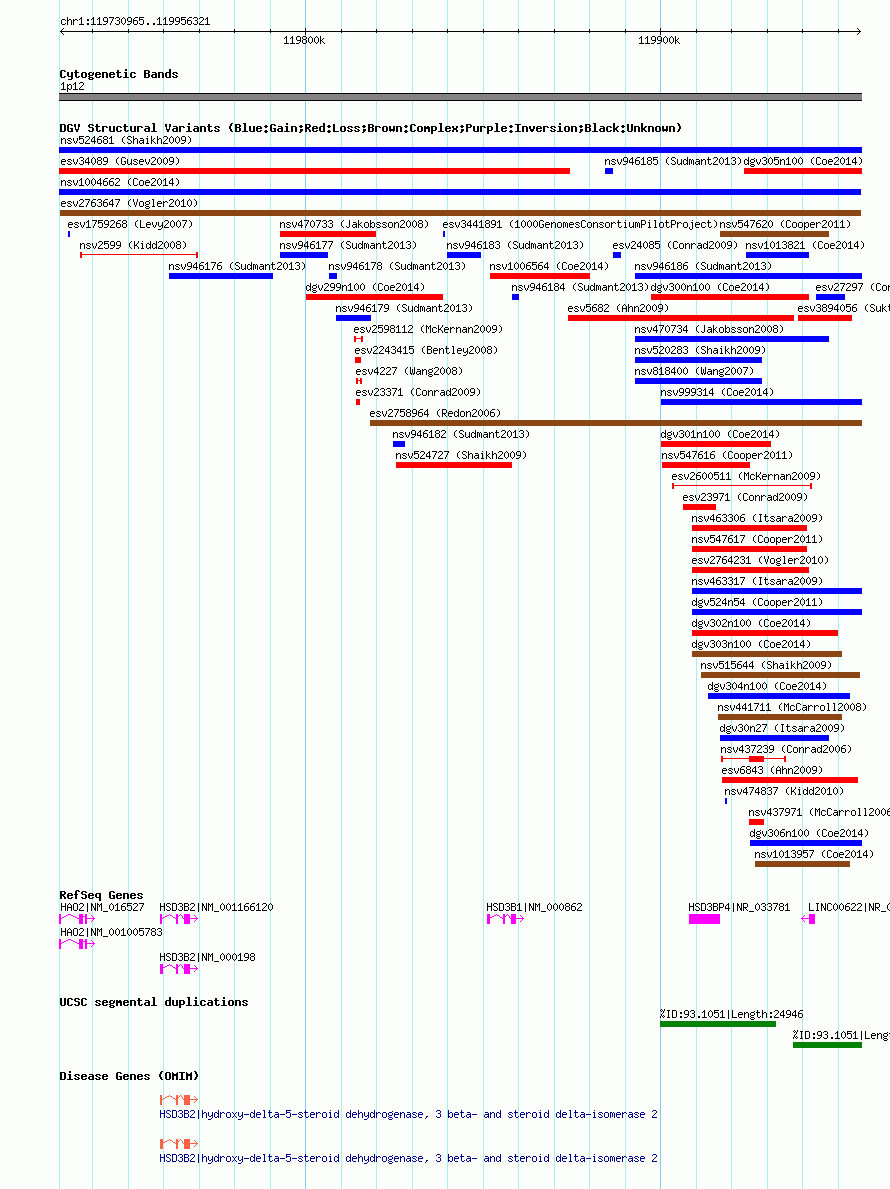The height and width of the screenshot is (1189, 890).
Task: Click the HSD3B2 NM_000198 gene glyph
Action: pyautogui.click(x=179, y=969)
